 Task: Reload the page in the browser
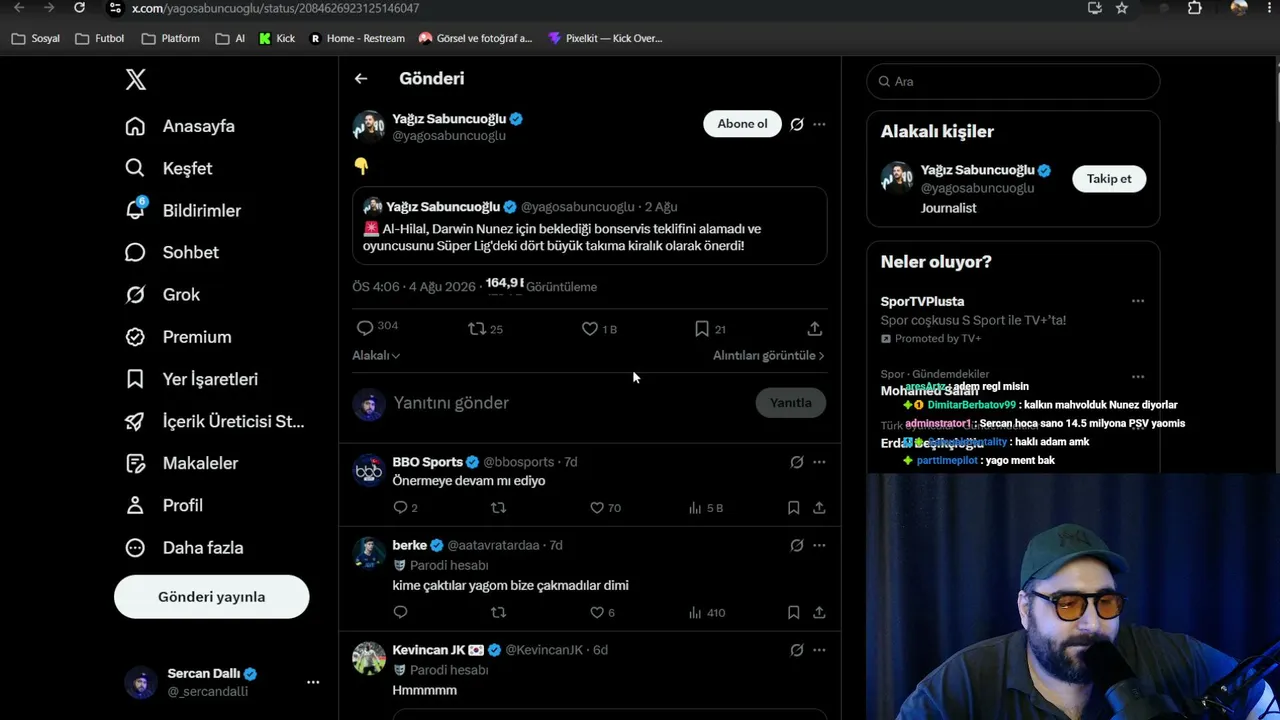(80, 8)
